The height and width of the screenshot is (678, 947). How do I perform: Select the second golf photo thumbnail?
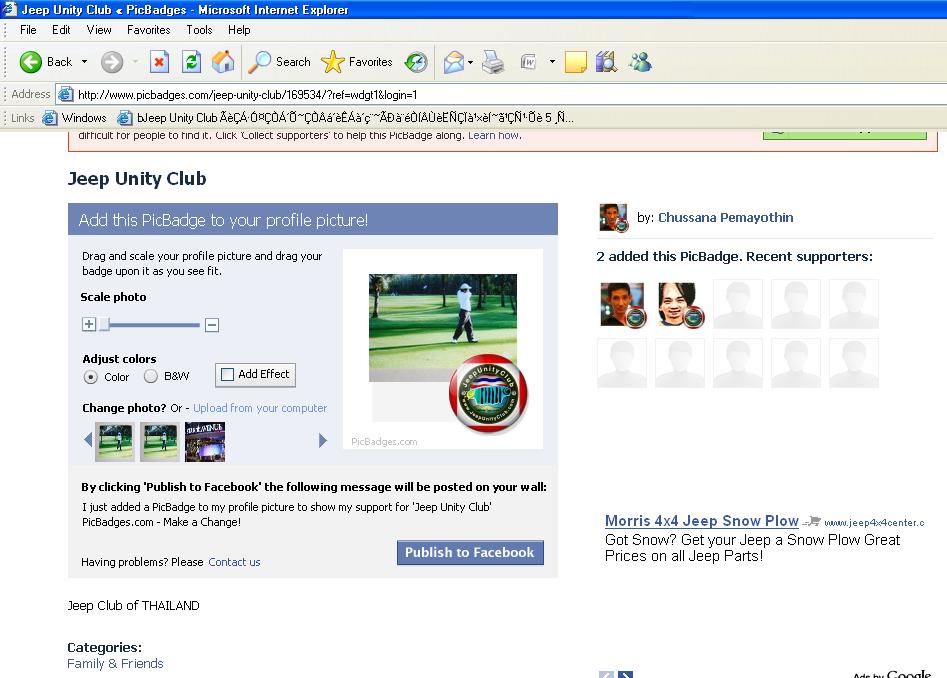[159, 442]
